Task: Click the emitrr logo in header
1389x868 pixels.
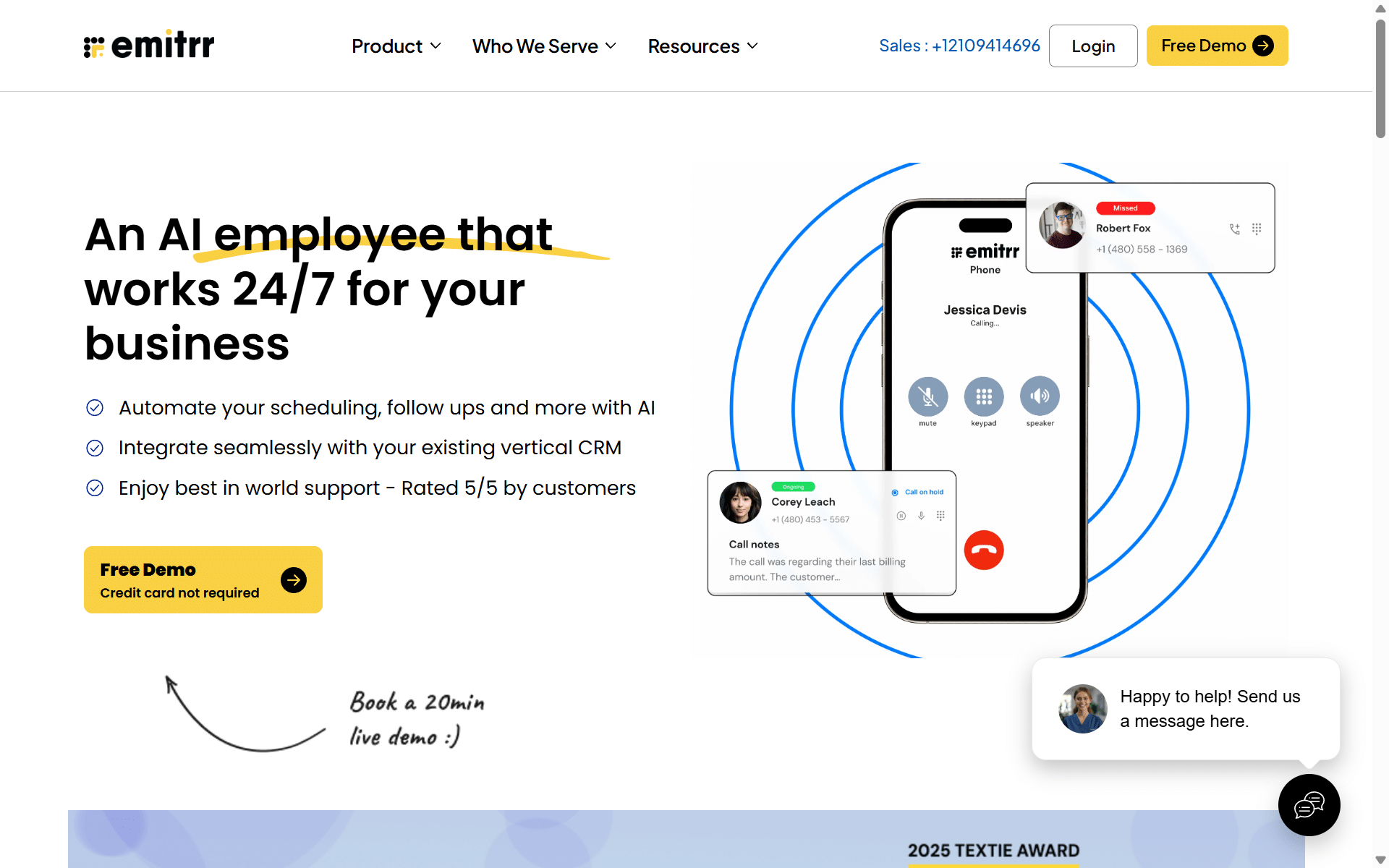Action: click(149, 44)
